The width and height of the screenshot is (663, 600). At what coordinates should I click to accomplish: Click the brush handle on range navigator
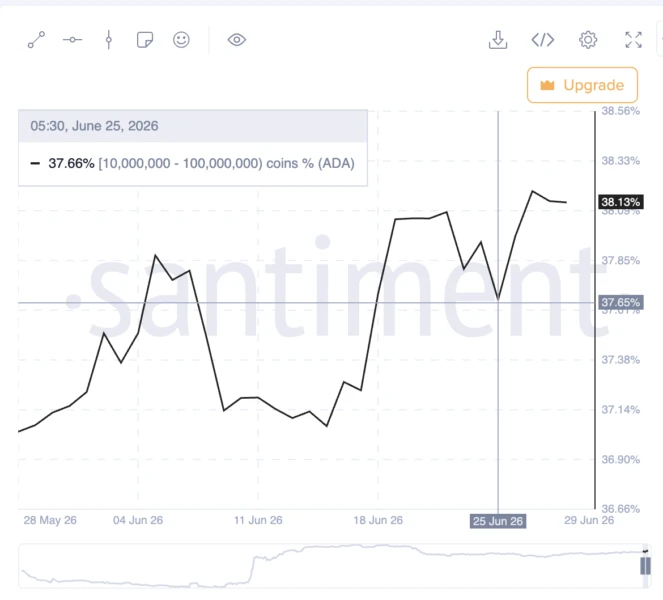point(645,566)
